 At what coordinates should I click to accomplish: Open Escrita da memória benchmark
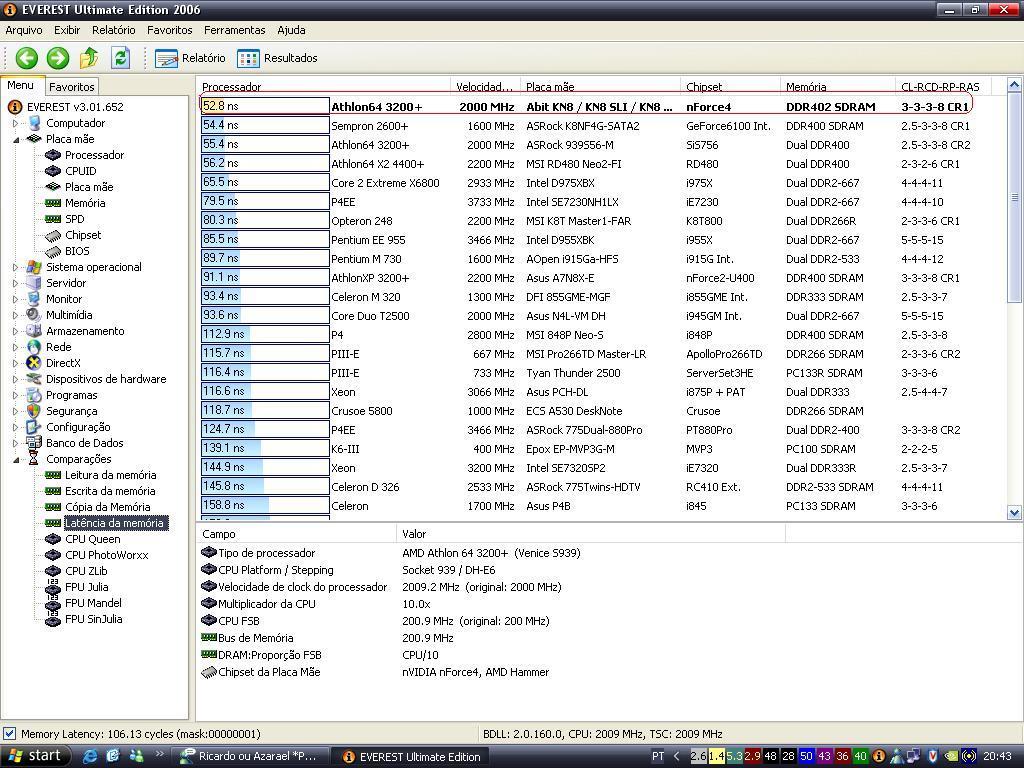click(x=110, y=491)
